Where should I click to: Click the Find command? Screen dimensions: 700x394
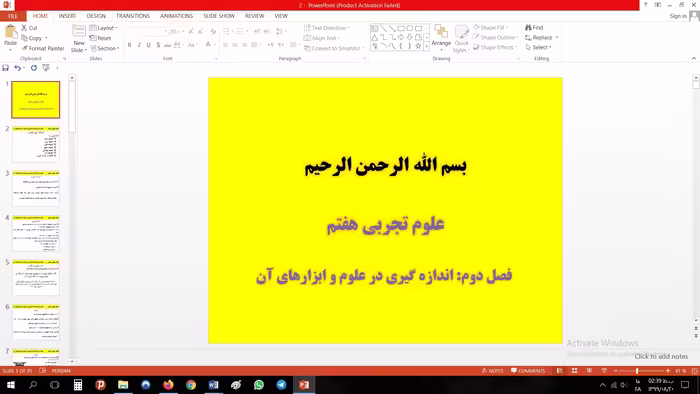[x=534, y=28]
